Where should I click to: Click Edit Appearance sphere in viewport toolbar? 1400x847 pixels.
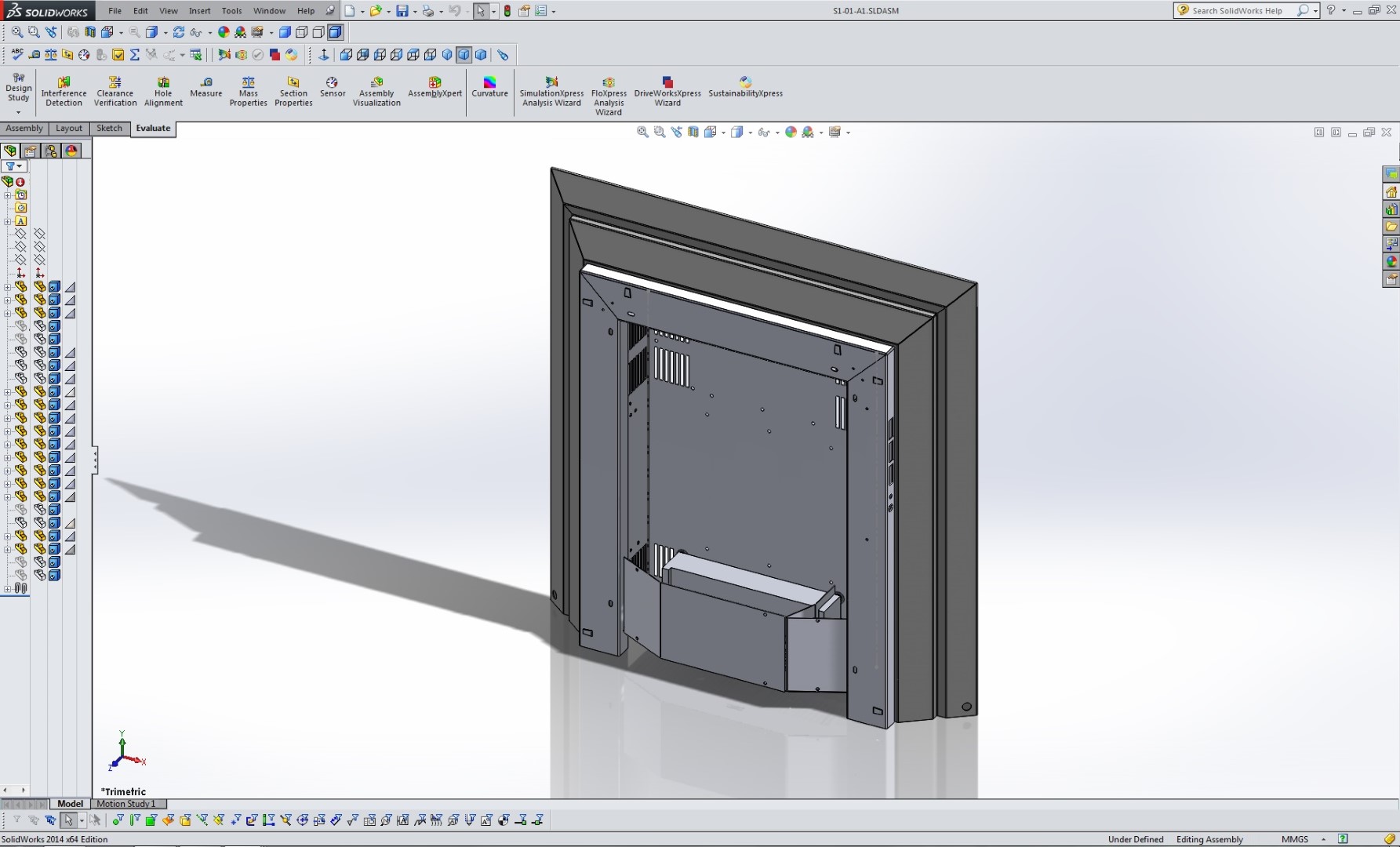(x=791, y=132)
